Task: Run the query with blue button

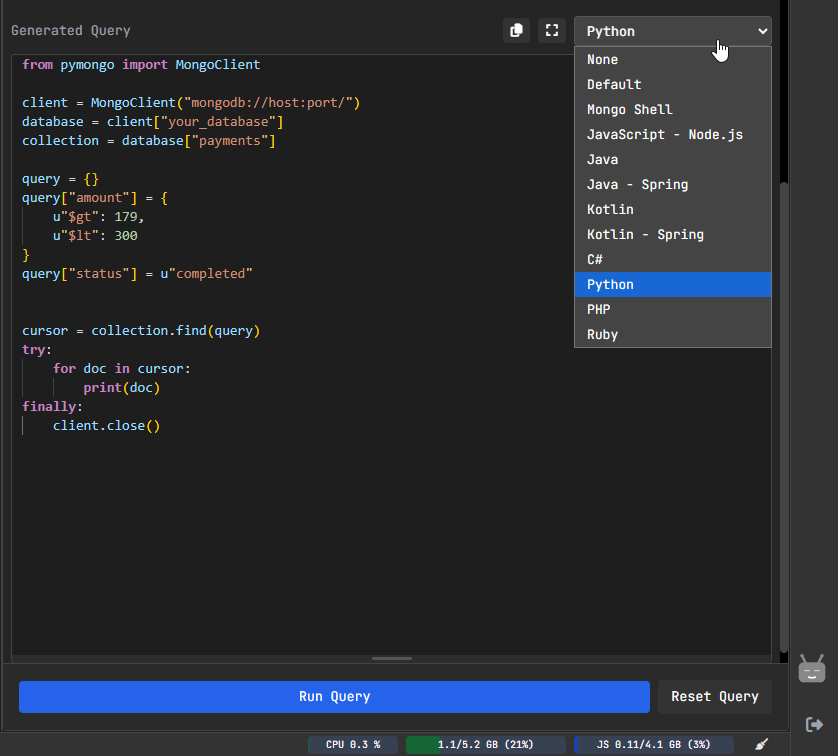Action: pyautogui.click(x=334, y=697)
